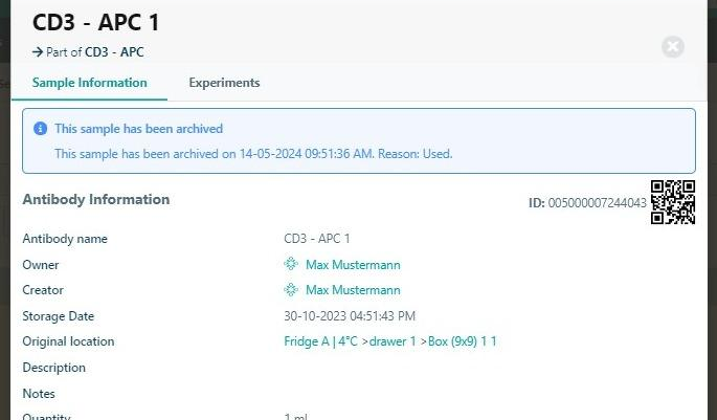This screenshot has height=420, width=717.
Task: Click the user icon beside Creator name
Action: [291, 290]
